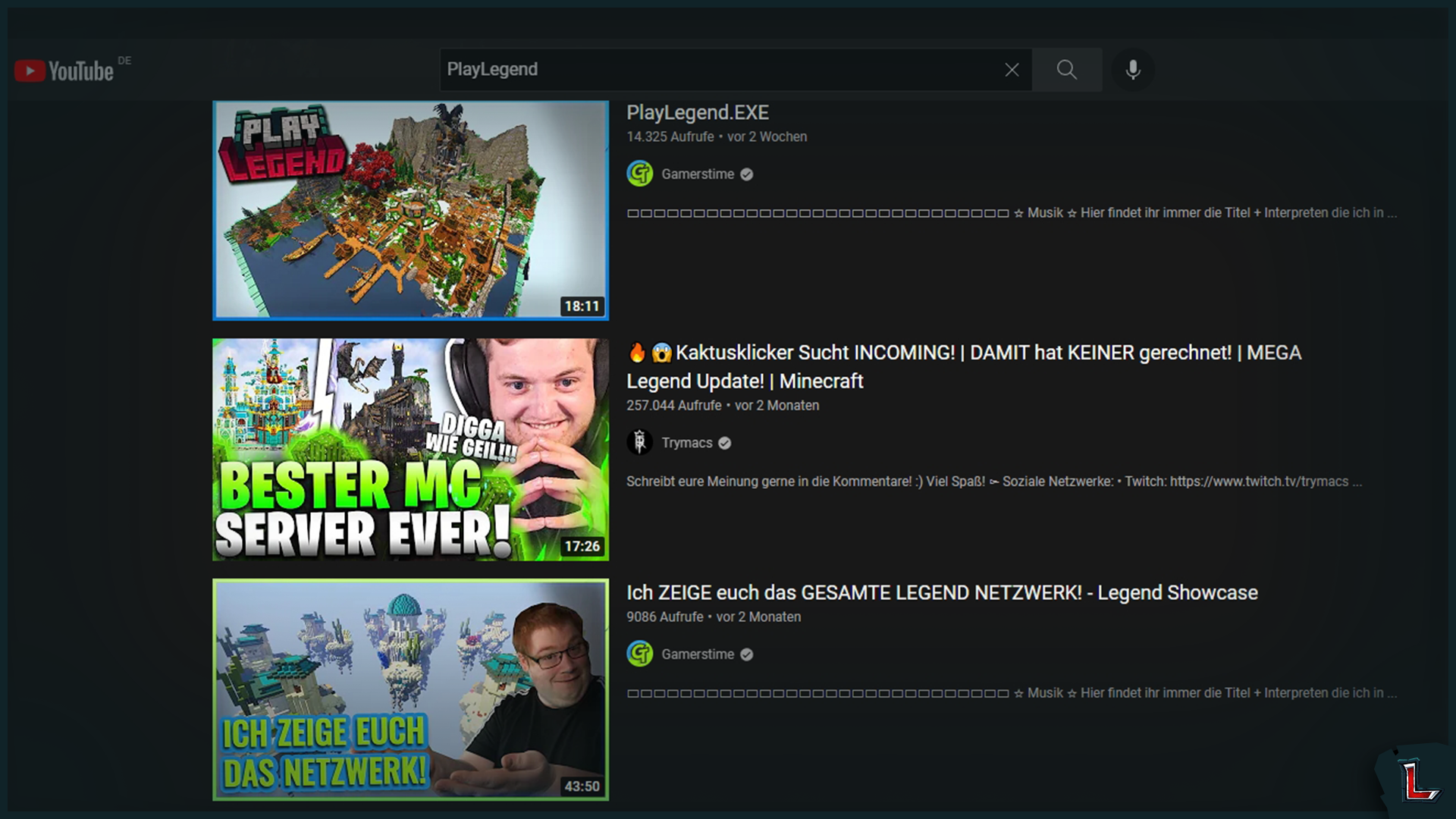Open the Legend Showcase video title
Screen dimensions: 1456x819
942,593
